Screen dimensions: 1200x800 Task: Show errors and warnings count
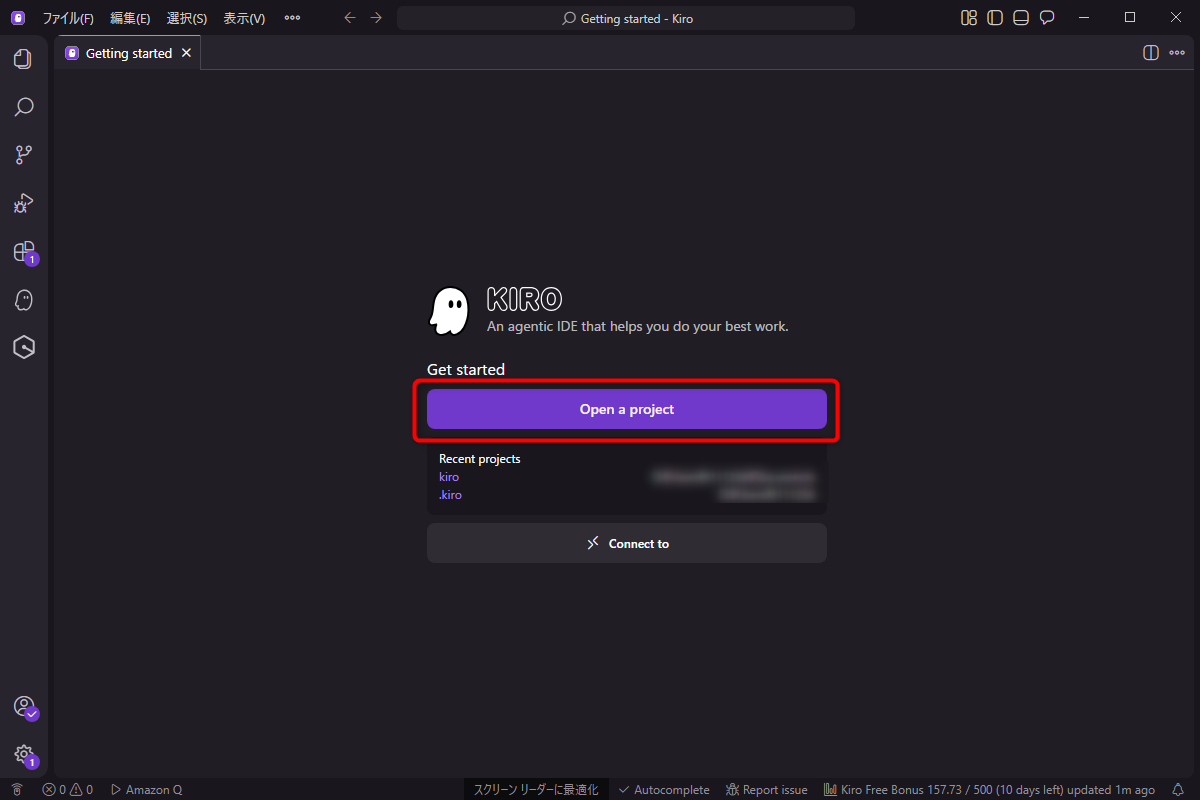click(67, 790)
